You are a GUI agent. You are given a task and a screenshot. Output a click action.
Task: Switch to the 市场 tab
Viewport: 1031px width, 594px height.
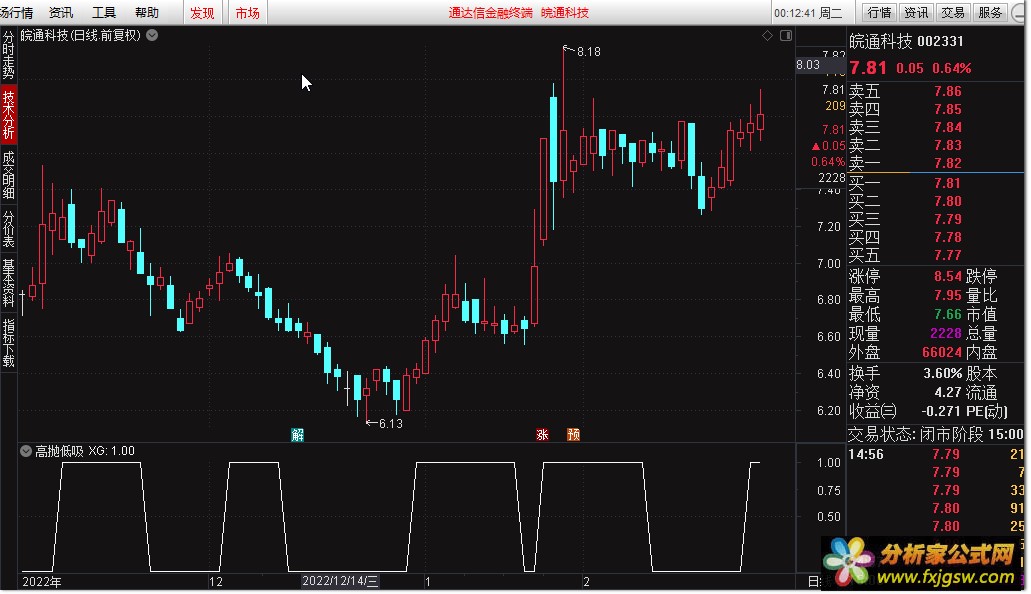[248, 12]
